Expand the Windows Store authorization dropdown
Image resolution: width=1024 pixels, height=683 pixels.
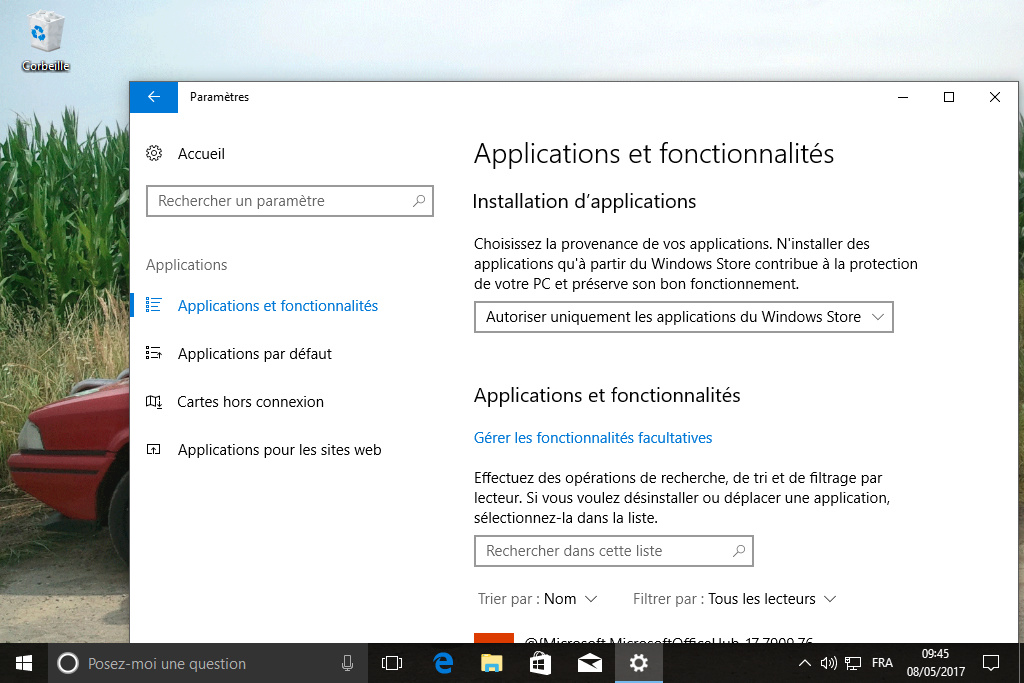(x=683, y=317)
